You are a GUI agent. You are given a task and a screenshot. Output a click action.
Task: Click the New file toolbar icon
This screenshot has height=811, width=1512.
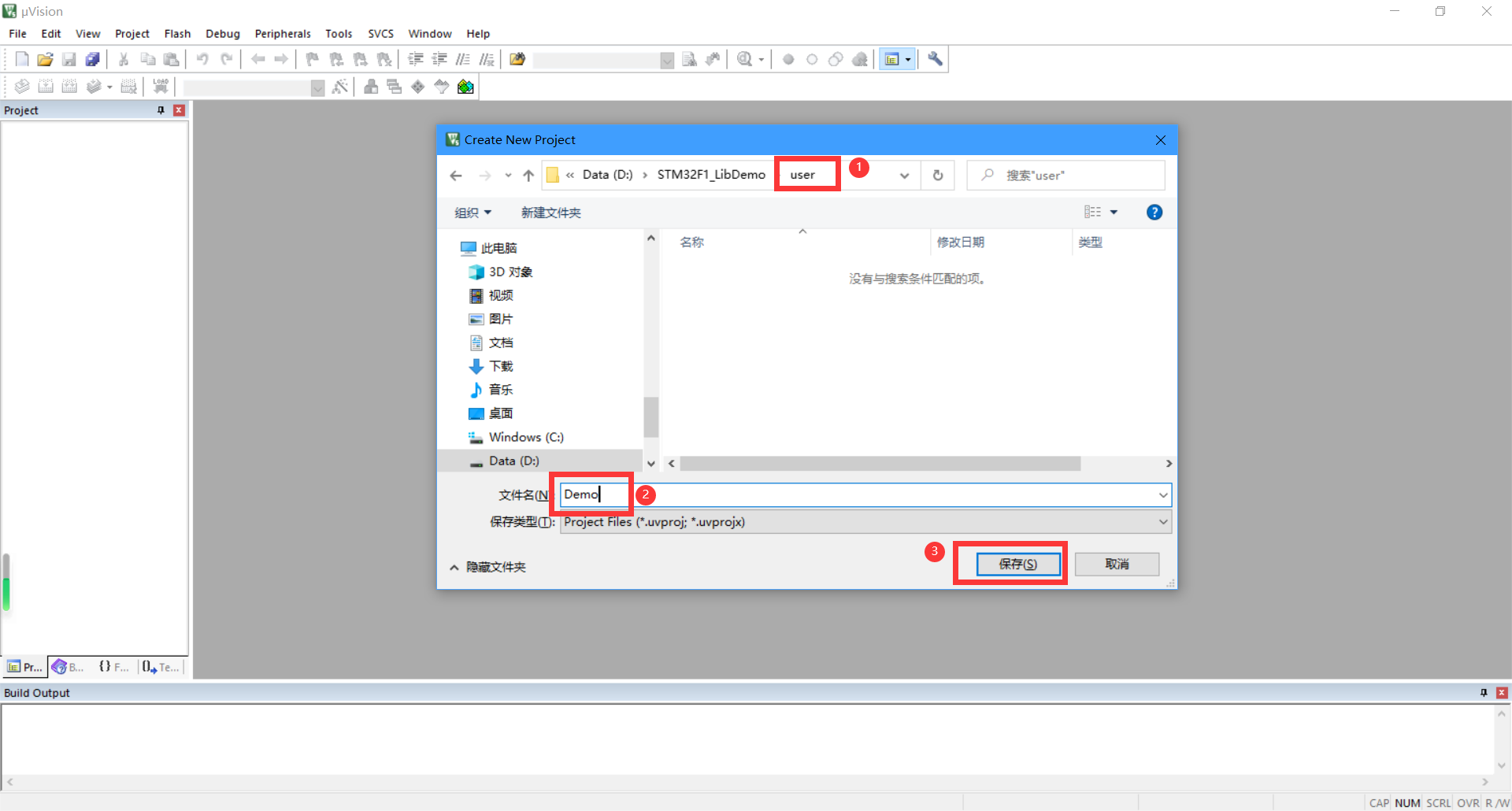(x=22, y=59)
